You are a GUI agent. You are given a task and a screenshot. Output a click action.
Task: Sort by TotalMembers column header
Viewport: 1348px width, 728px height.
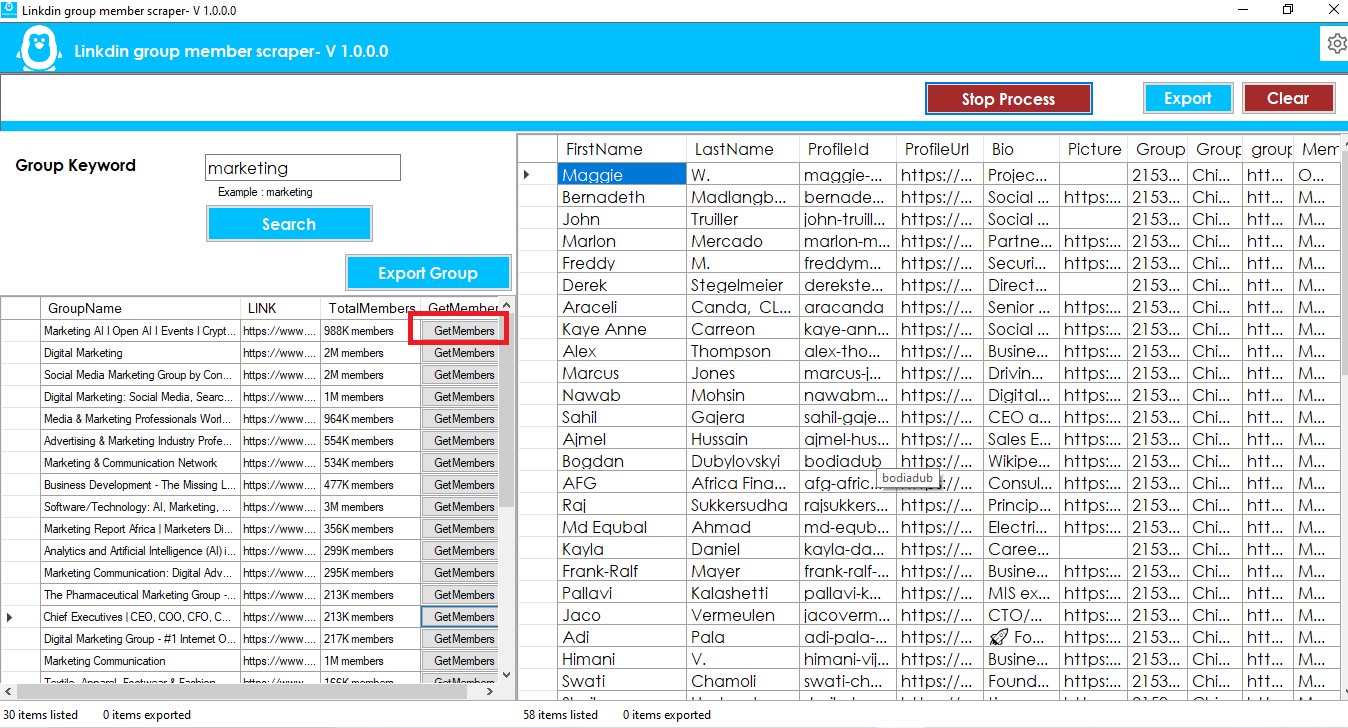(x=370, y=308)
